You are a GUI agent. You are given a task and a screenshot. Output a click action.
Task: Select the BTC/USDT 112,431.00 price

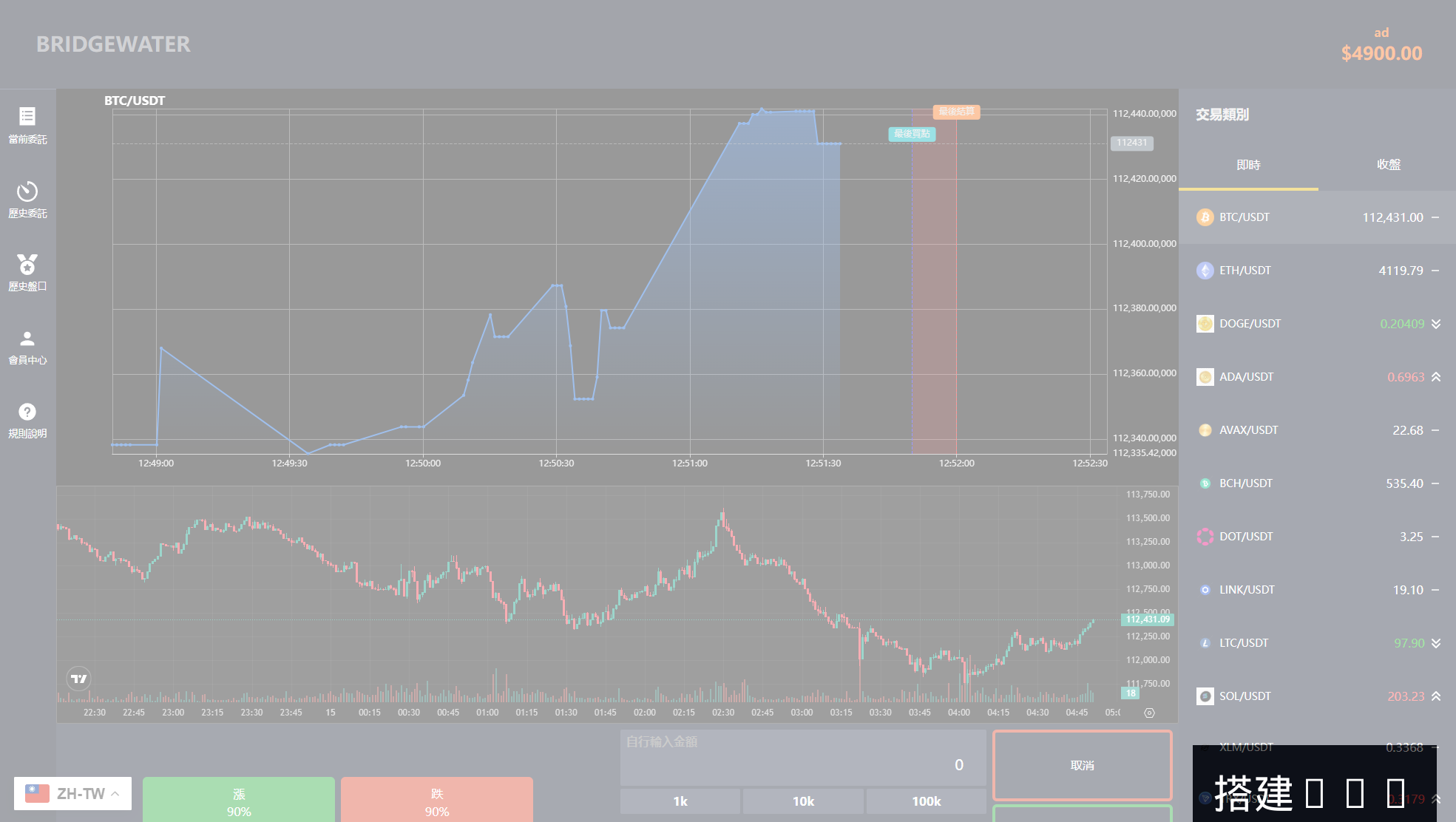click(1392, 217)
